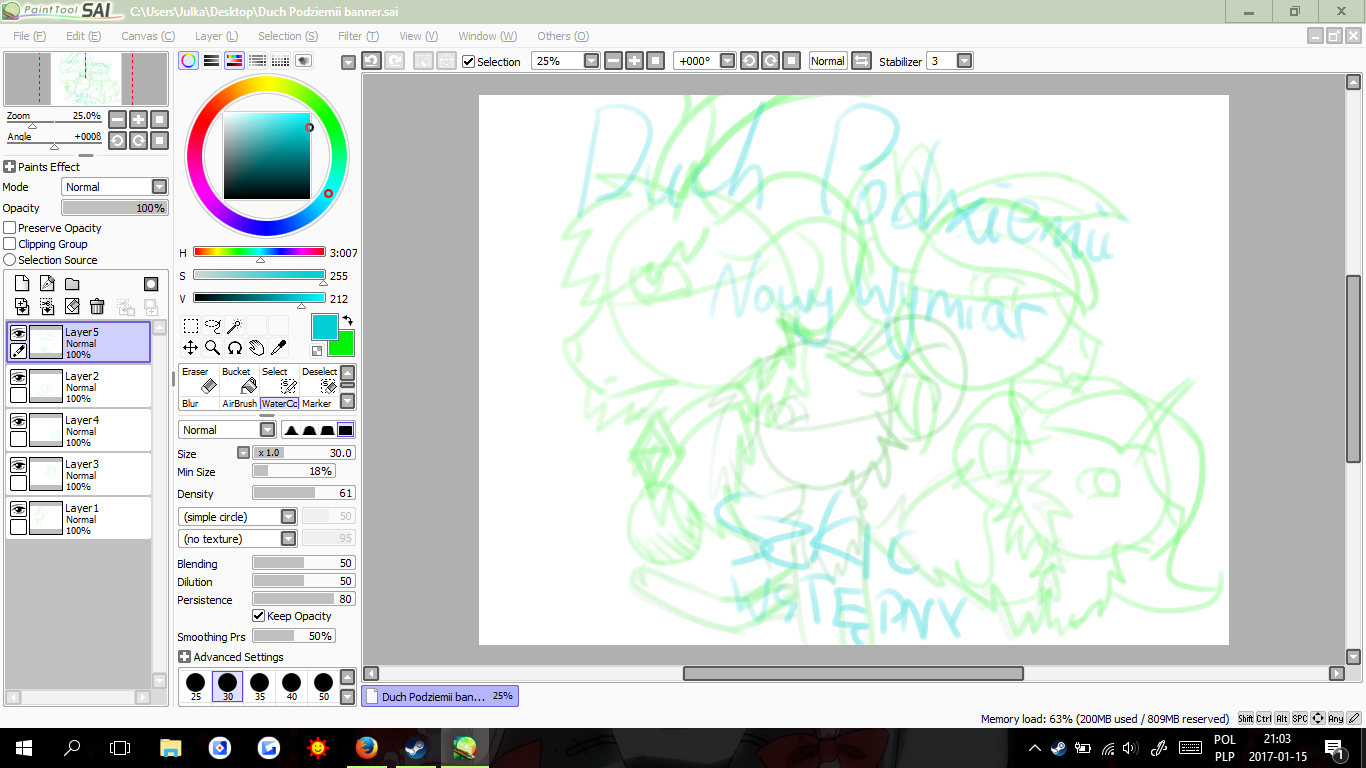Hide Layer5 with eye icon

click(x=18, y=333)
